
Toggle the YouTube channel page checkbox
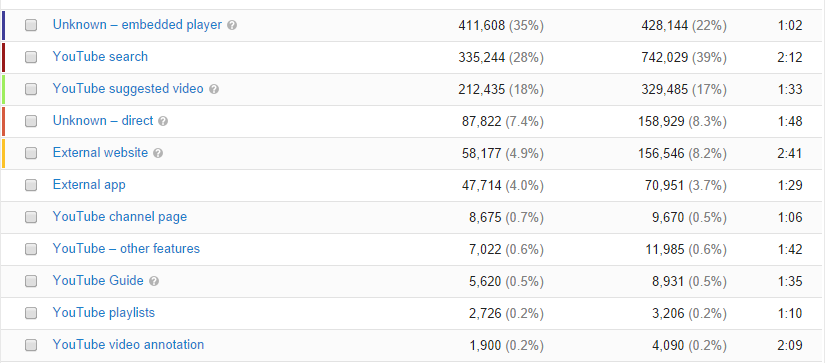coord(31,217)
